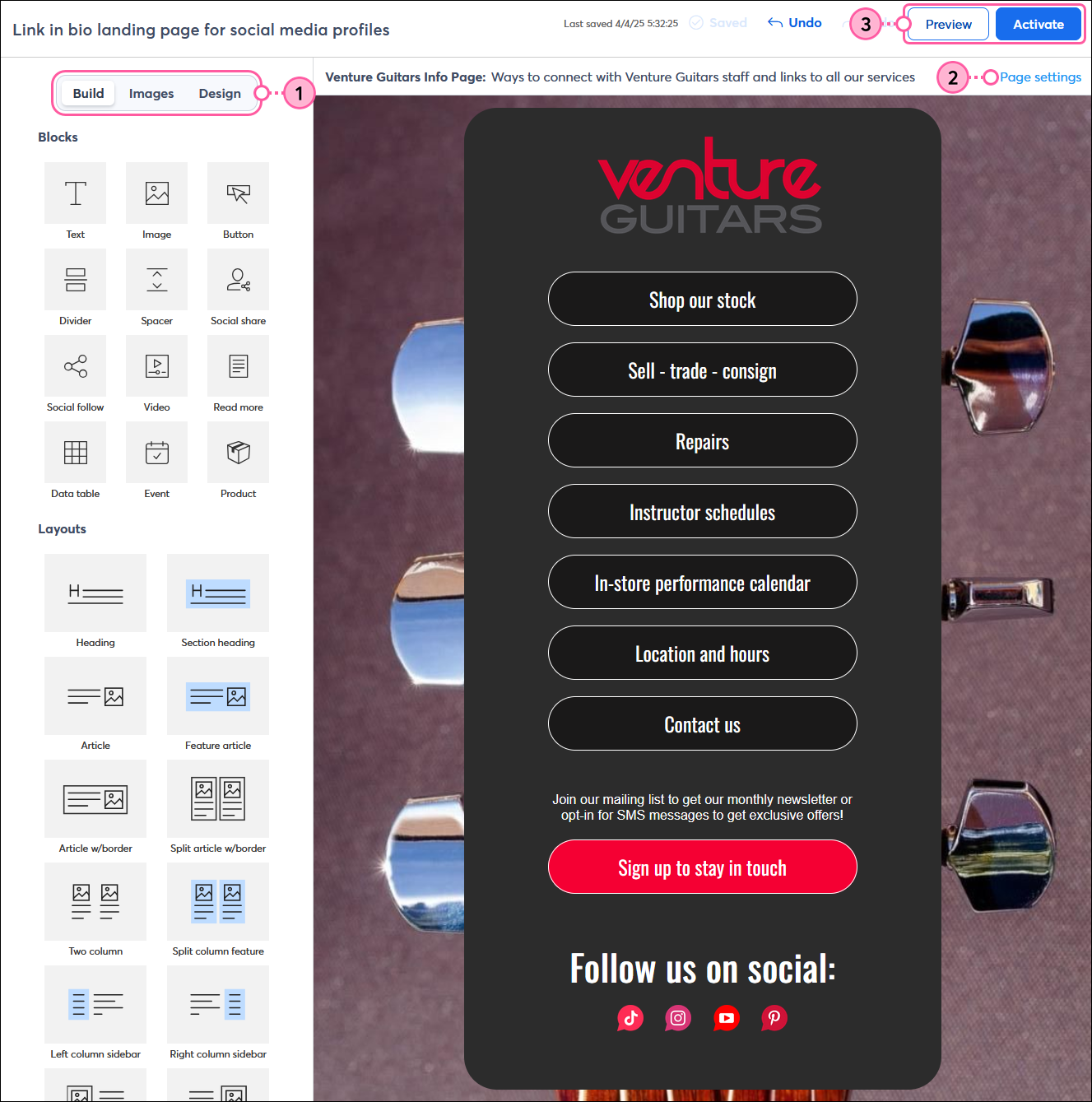Screen dimensions: 1092x1102
Task: Select the mailing list paragraph text
Action: pyautogui.click(x=702, y=807)
